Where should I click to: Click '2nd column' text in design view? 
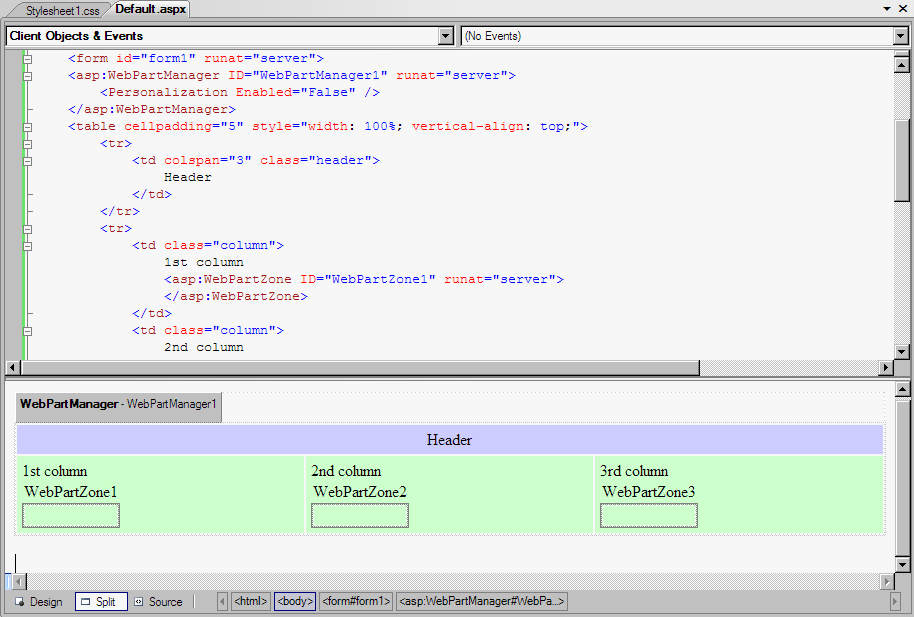tap(346, 471)
